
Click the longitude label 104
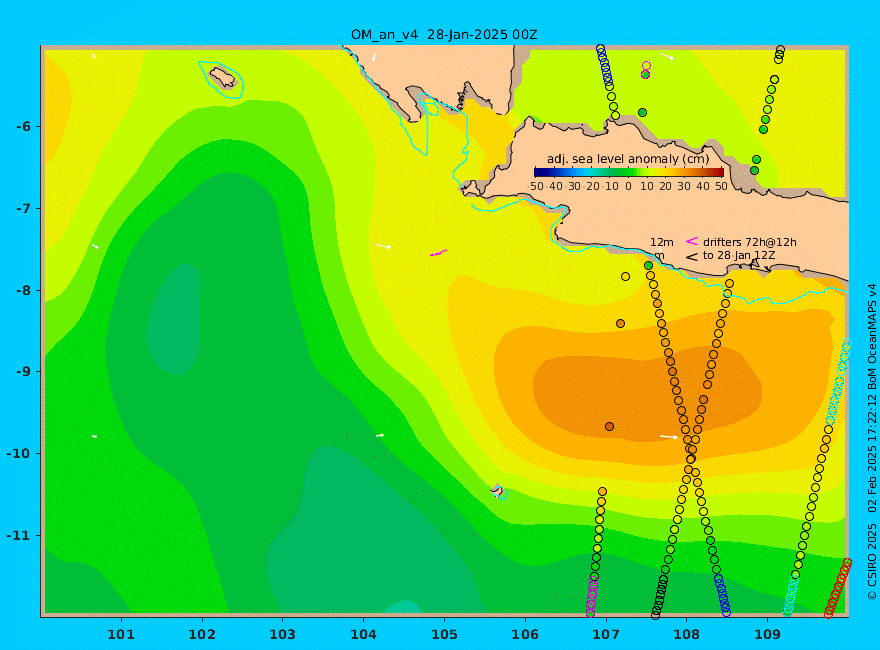tap(363, 635)
